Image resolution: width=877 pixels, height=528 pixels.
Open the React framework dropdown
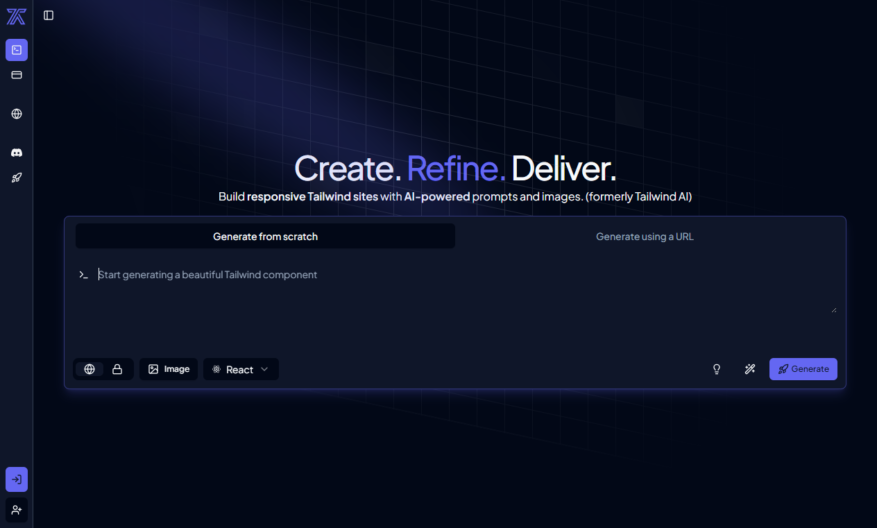[241, 369]
